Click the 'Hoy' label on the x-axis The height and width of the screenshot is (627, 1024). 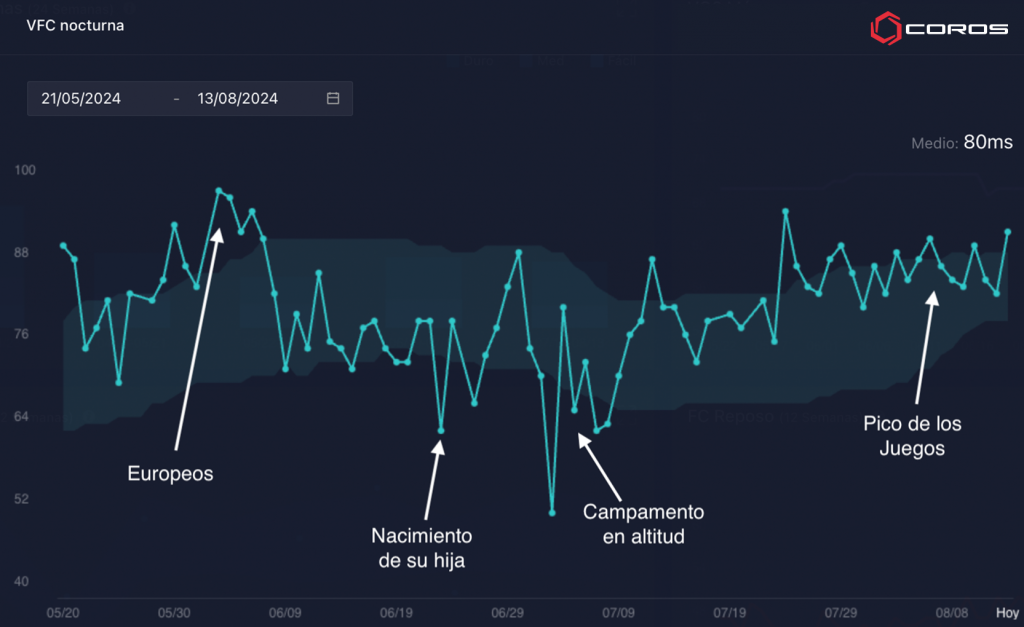click(1006, 612)
